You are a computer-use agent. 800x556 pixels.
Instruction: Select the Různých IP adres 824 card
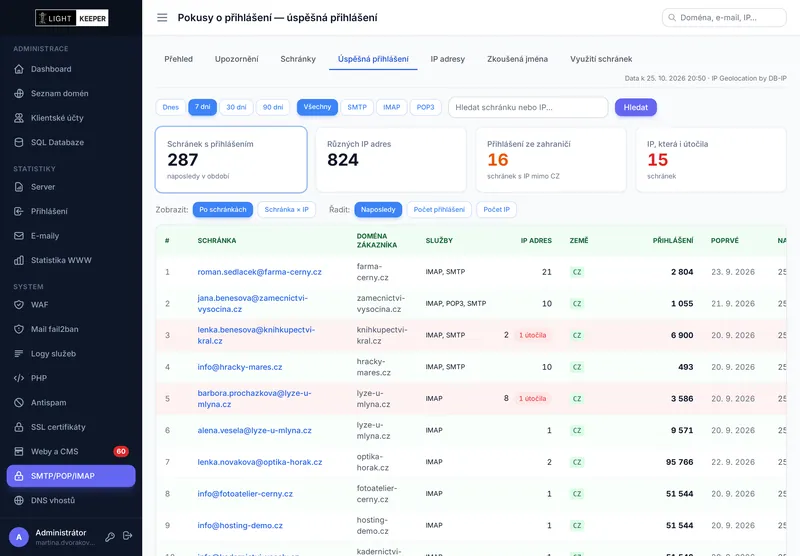(x=391, y=160)
